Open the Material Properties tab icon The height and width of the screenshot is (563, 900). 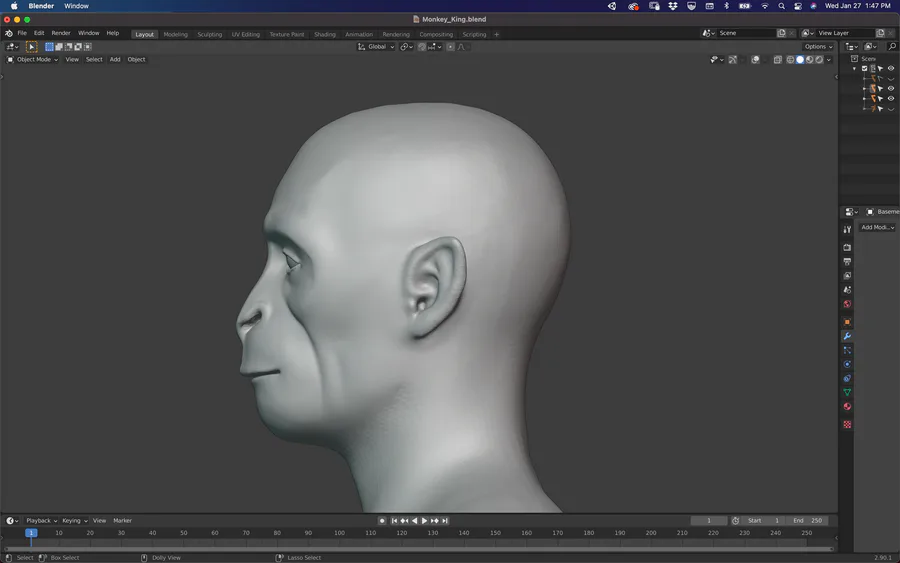pyautogui.click(x=847, y=407)
